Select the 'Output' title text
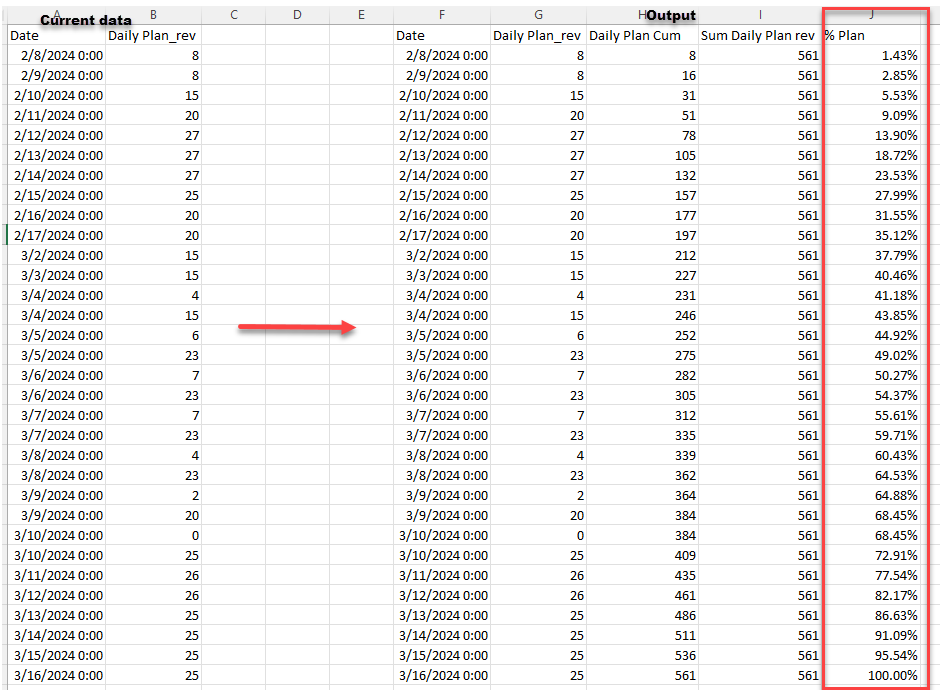Viewport: 940px width, 690px height. coord(671,16)
